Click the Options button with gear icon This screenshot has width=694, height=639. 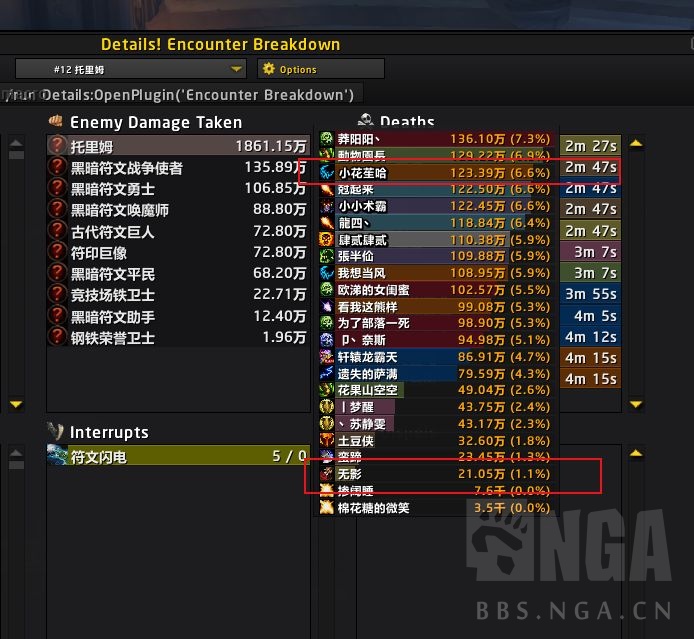pos(321,69)
